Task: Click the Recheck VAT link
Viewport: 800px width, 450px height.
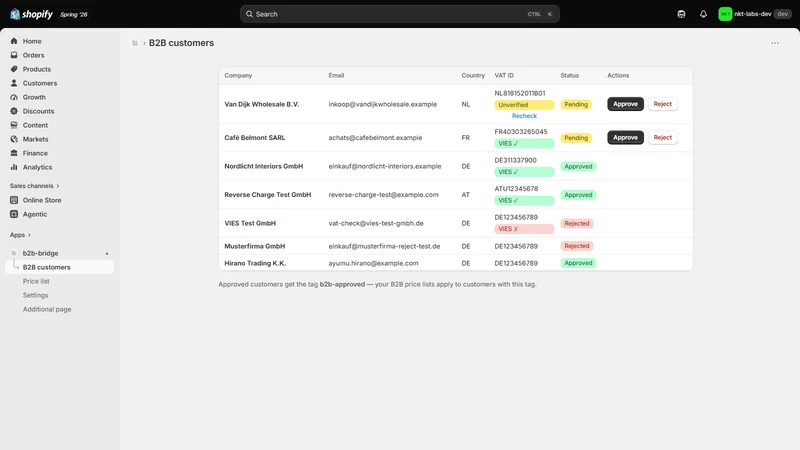Action: tap(524, 116)
